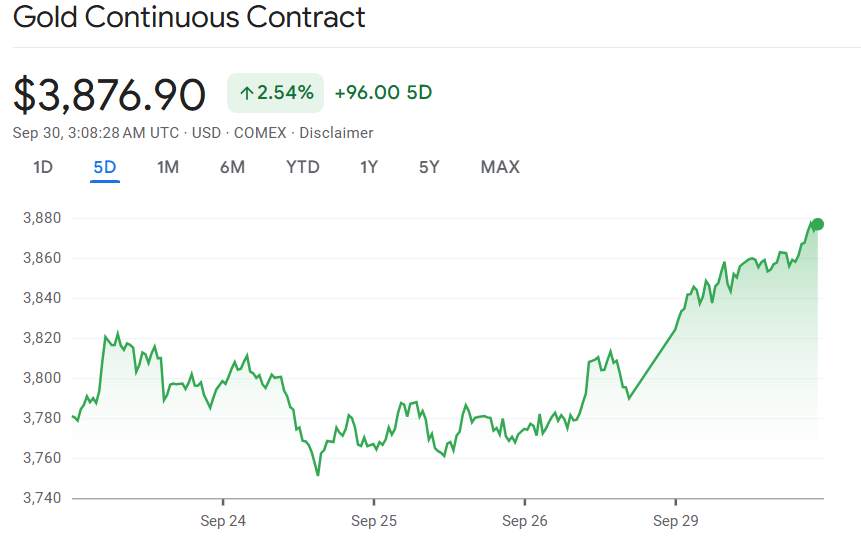
Task: Click the green up-arrow icon beside 2.54%
Action: tap(246, 94)
